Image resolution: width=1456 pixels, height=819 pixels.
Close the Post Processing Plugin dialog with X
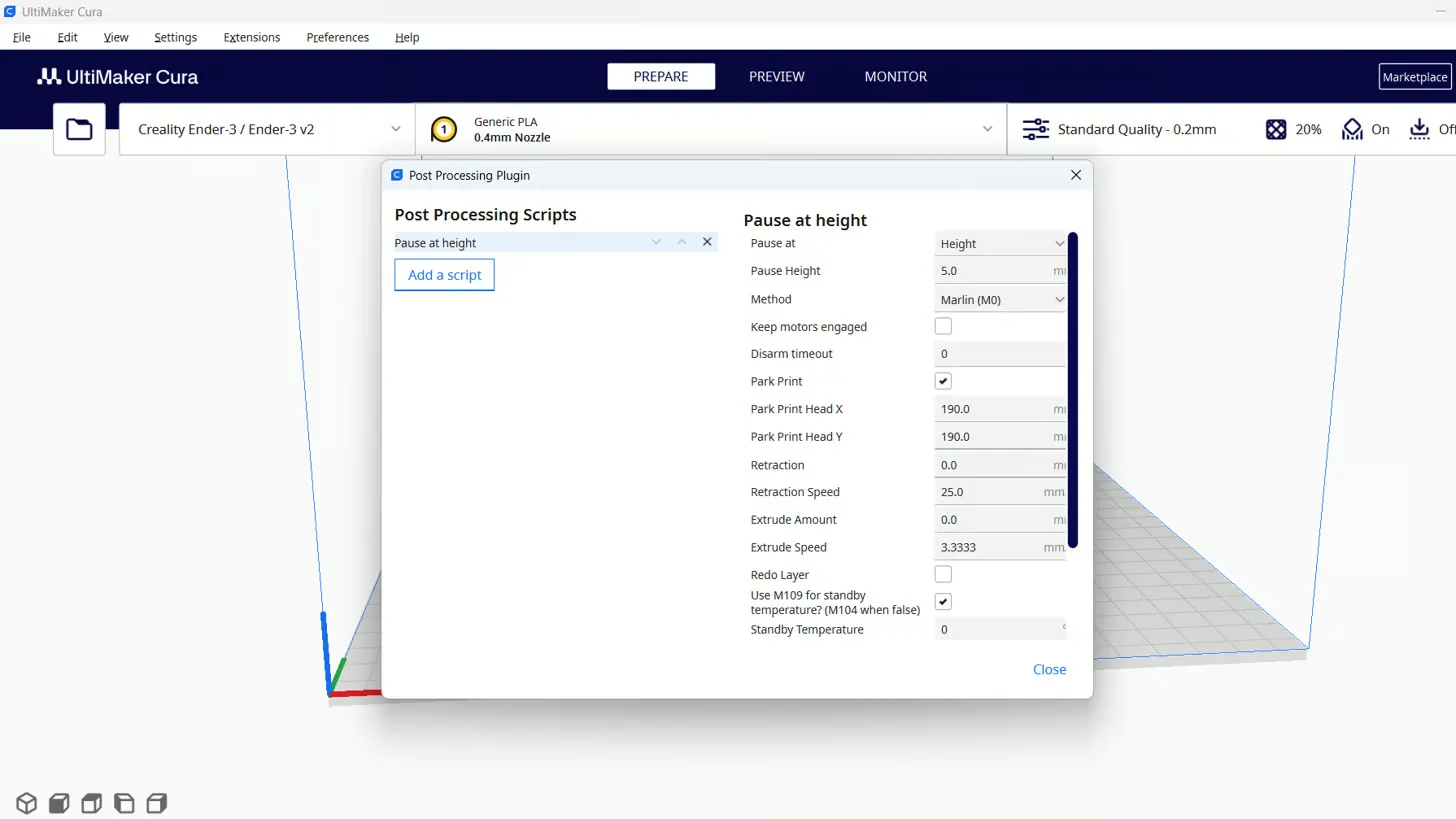1076,175
